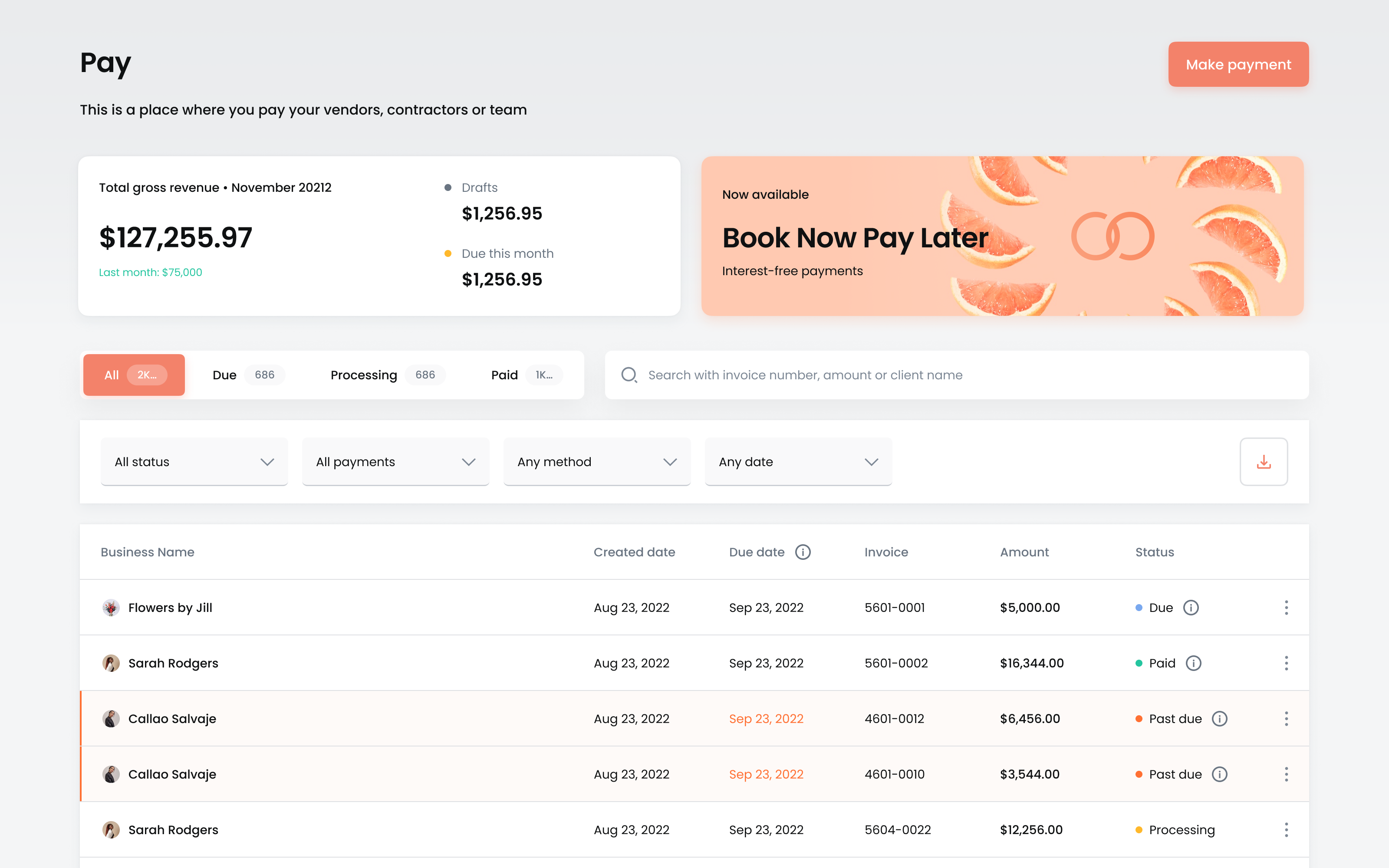Viewport: 1389px width, 868px height.
Task: Click Last month: $75,000 link
Action: [150, 272]
